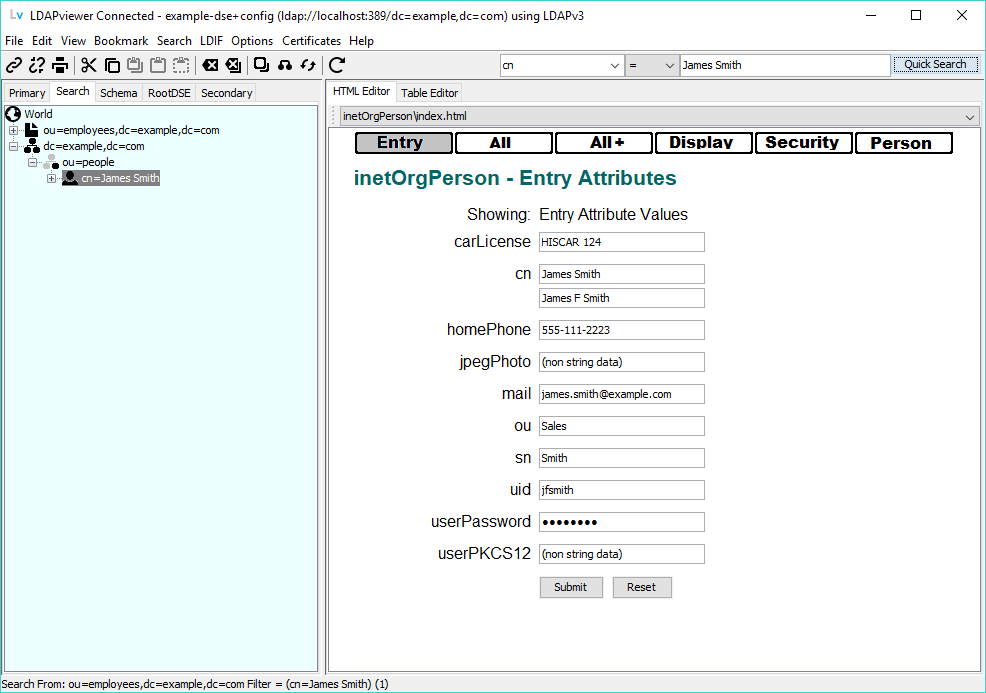Select the Schema tab
The image size is (986, 693).
118,91
